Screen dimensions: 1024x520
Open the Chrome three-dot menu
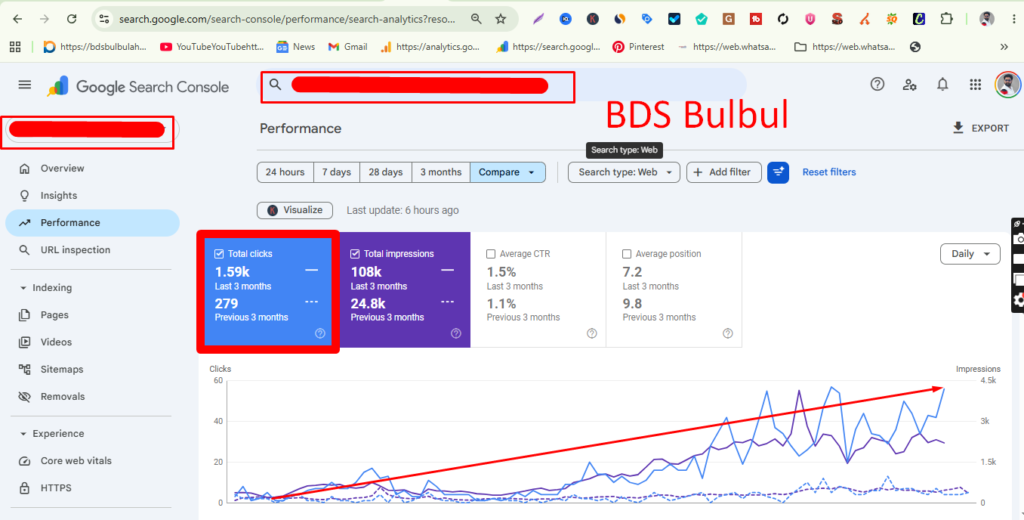click(x=1015, y=19)
